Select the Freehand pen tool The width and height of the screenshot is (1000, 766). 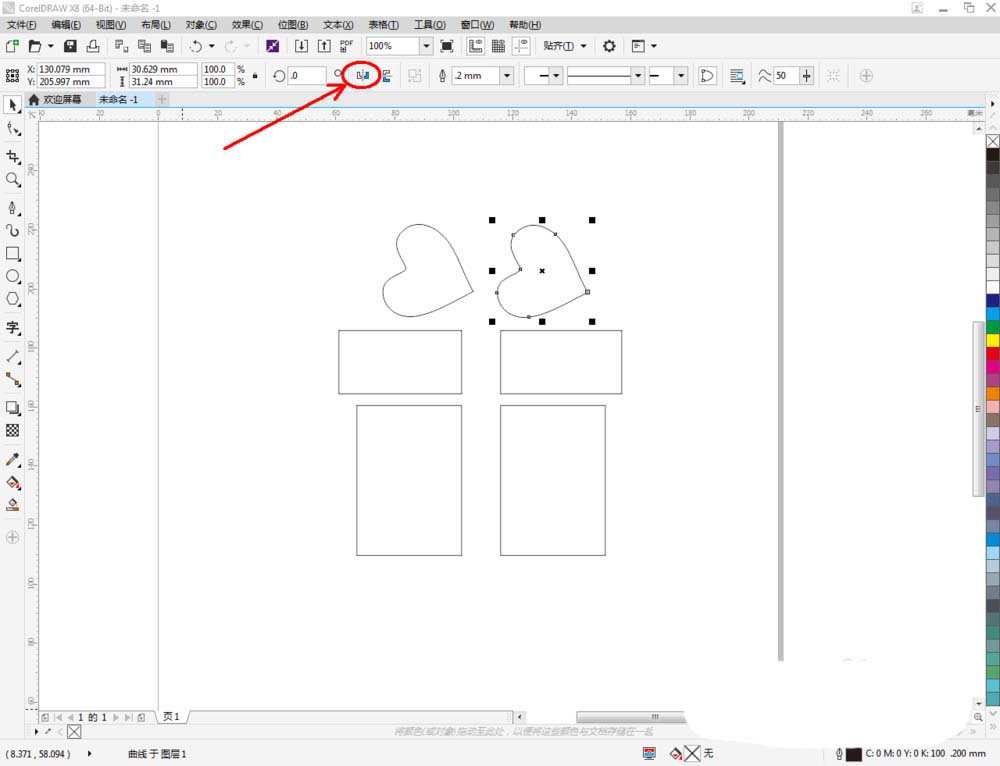point(12,208)
